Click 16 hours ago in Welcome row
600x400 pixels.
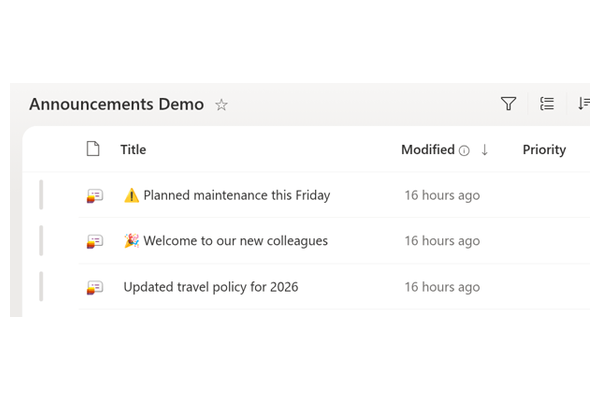click(x=442, y=241)
